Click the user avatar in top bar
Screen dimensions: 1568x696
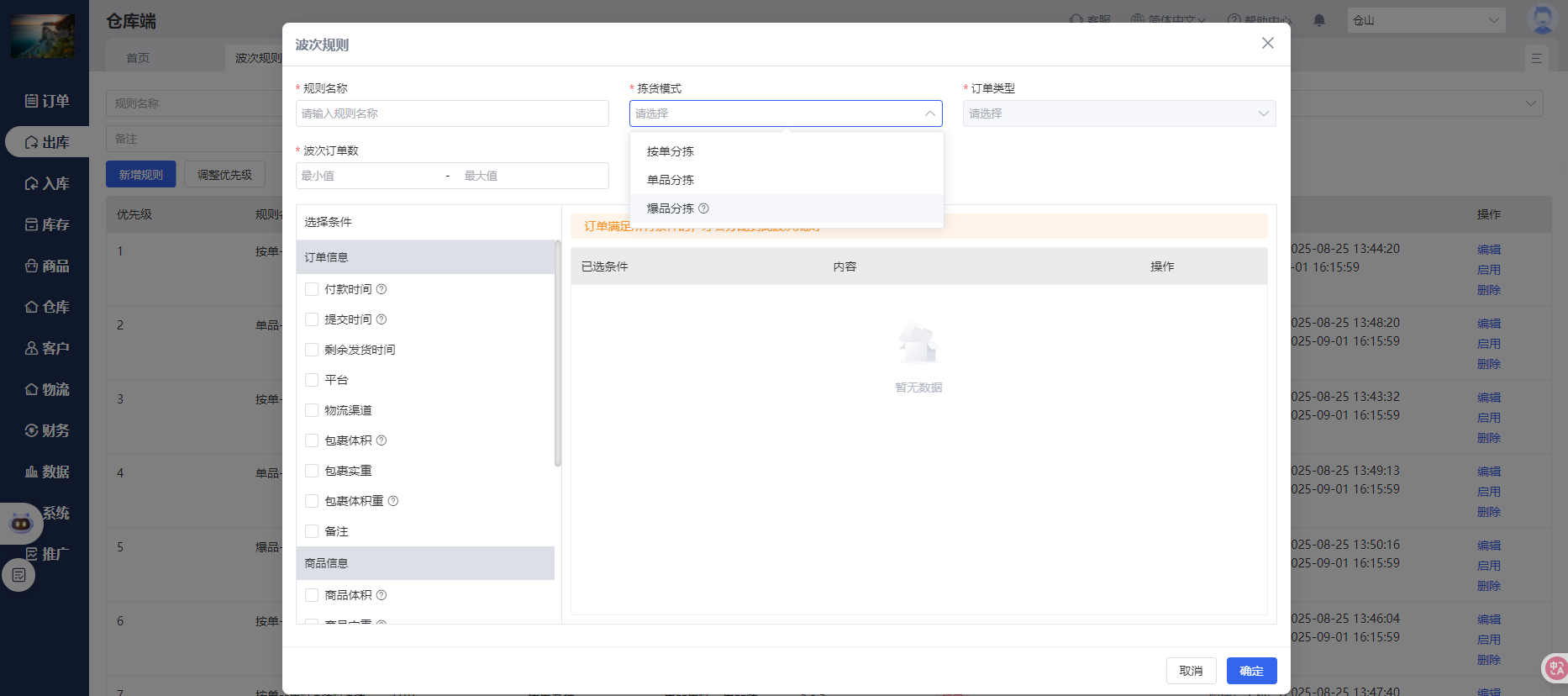coord(1542,19)
